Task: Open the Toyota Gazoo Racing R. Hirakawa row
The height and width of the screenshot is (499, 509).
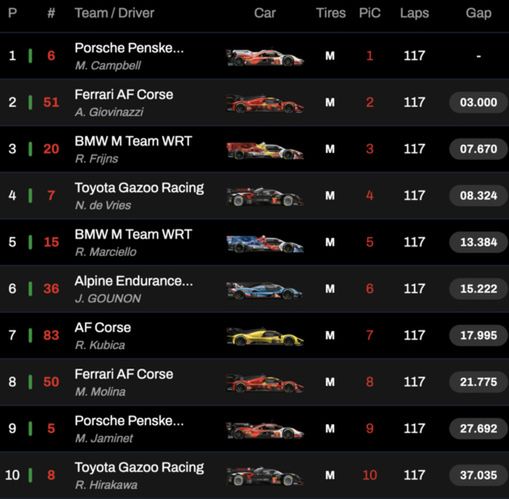Action: tap(254, 475)
